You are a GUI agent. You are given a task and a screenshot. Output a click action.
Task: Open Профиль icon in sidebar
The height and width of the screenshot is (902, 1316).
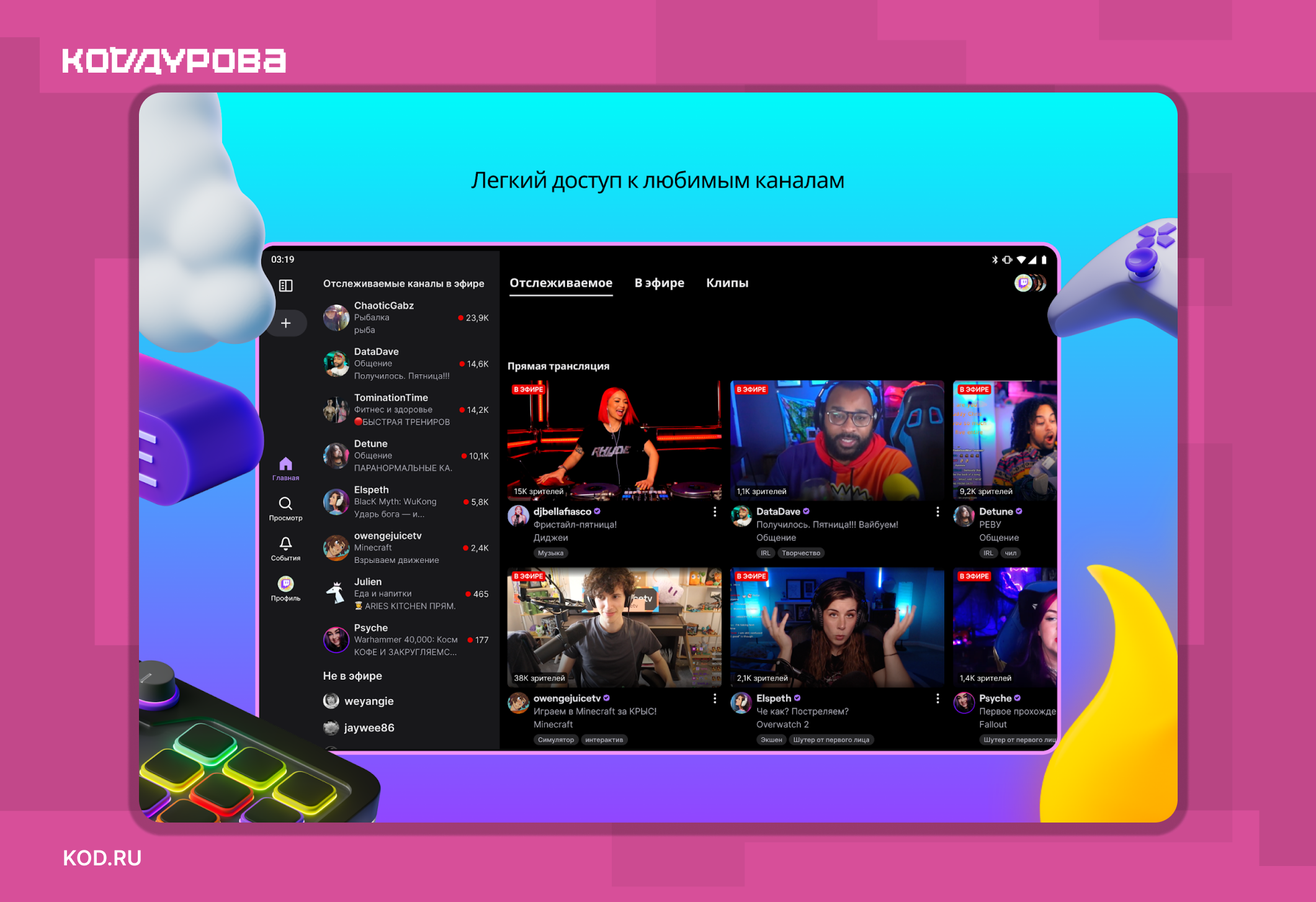pyautogui.click(x=285, y=589)
